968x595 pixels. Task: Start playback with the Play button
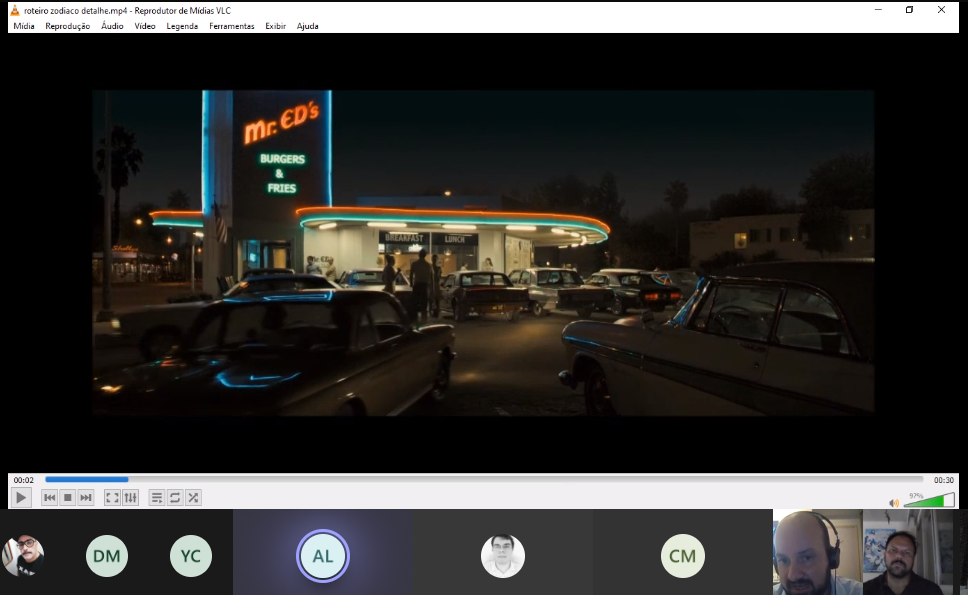(x=20, y=497)
